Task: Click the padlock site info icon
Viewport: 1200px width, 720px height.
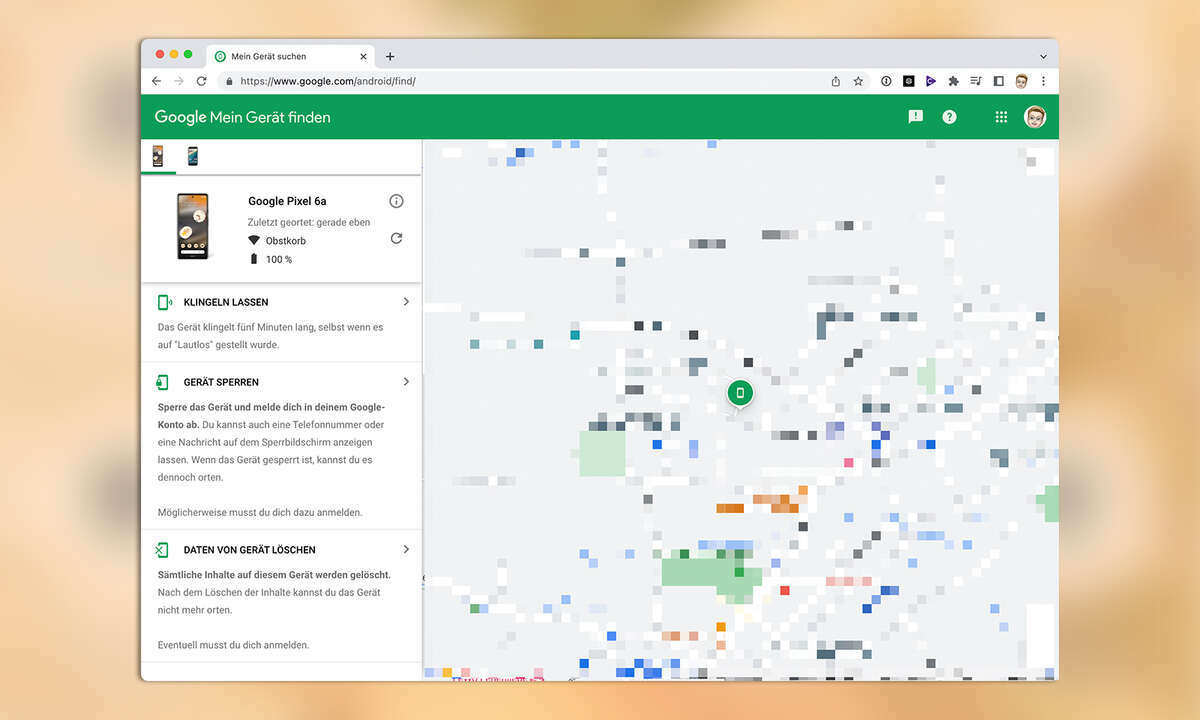Action: click(x=229, y=81)
